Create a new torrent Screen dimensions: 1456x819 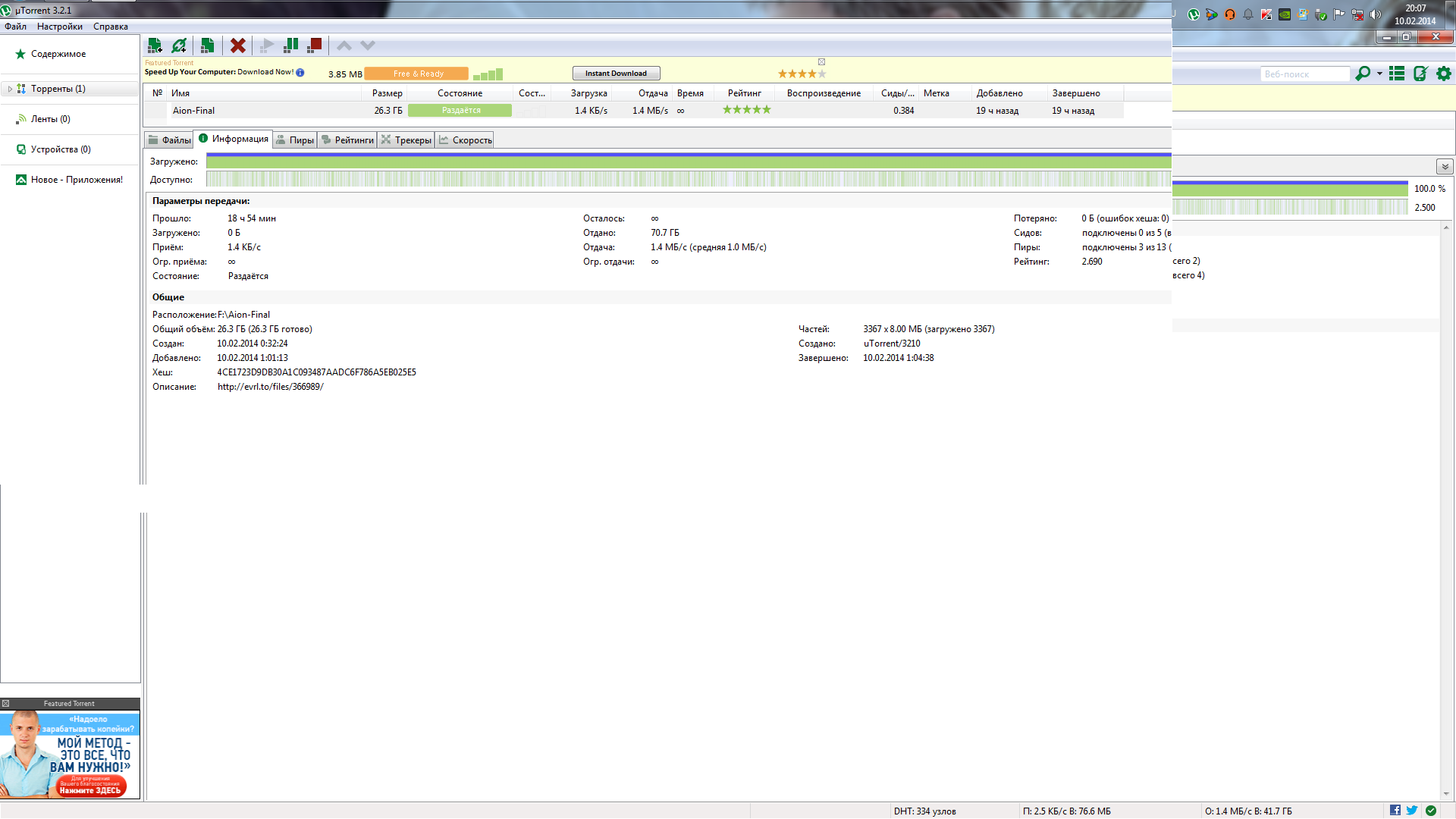pos(207,45)
